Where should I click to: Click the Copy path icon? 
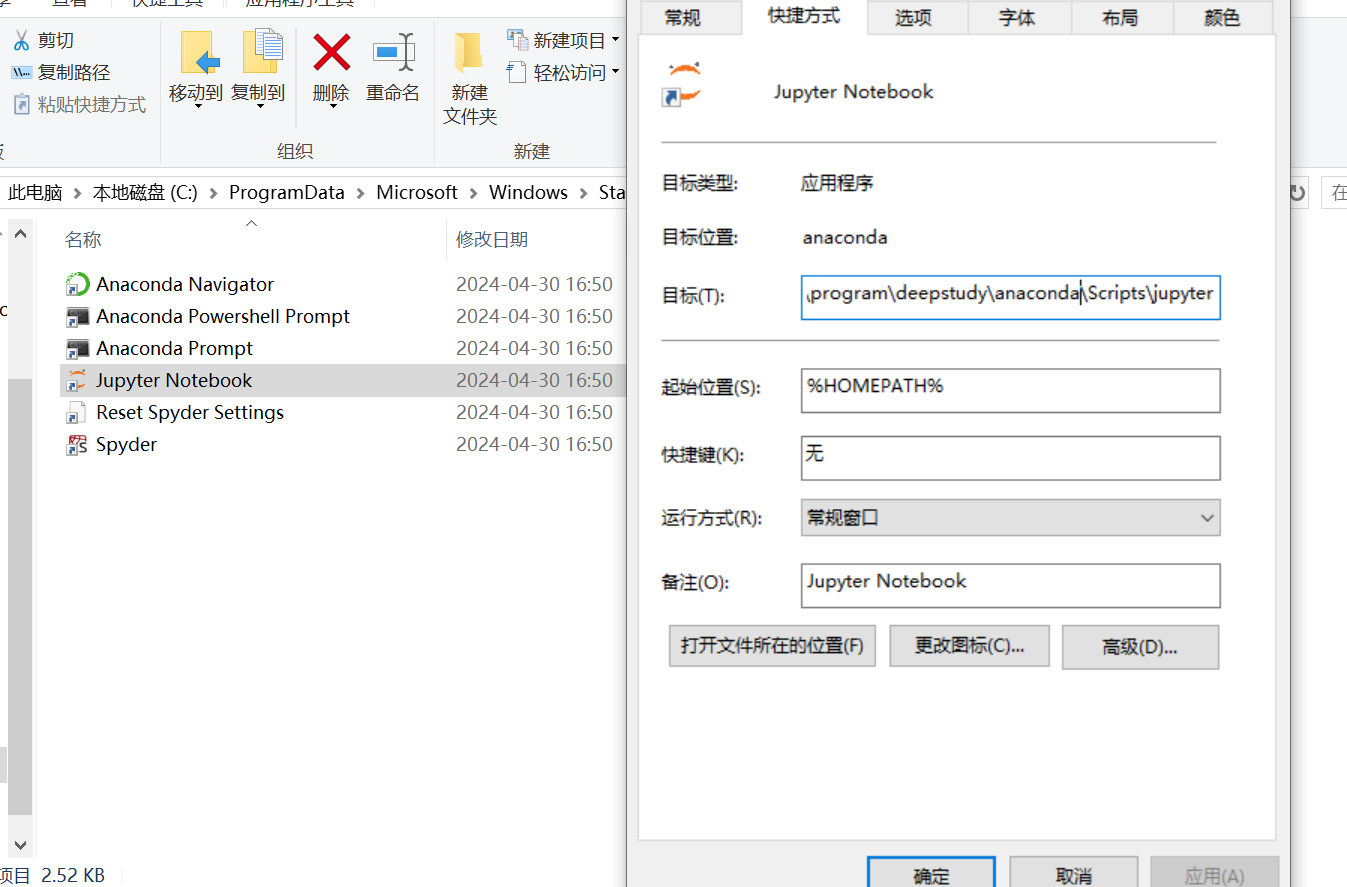(21, 73)
